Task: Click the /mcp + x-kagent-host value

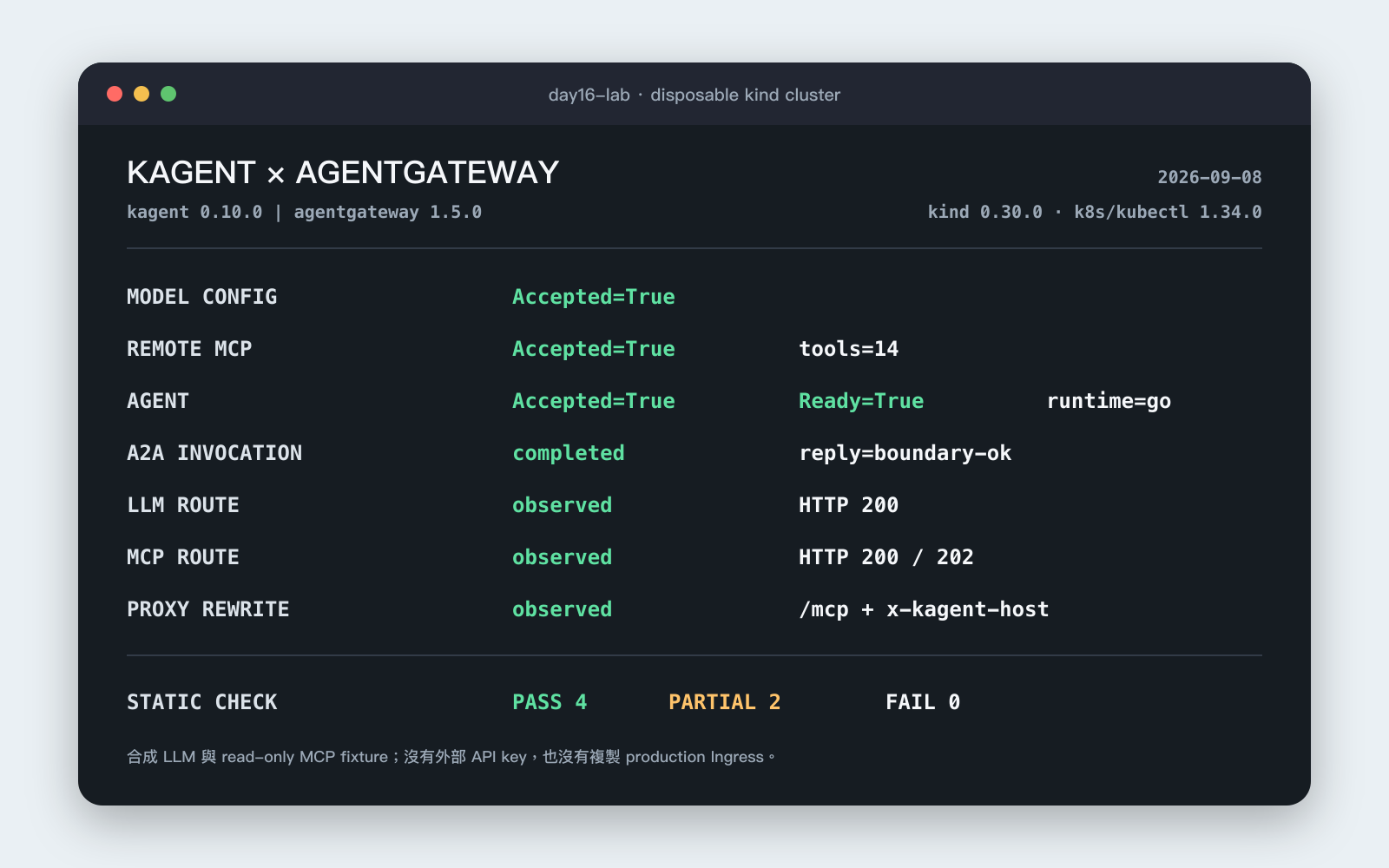Action: pos(924,609)
